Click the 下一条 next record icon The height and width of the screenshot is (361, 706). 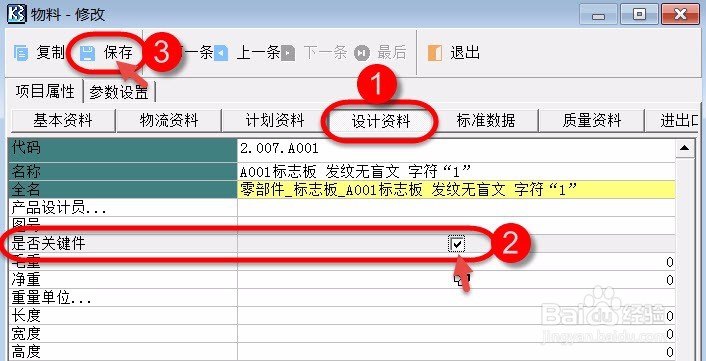[287, 53]
